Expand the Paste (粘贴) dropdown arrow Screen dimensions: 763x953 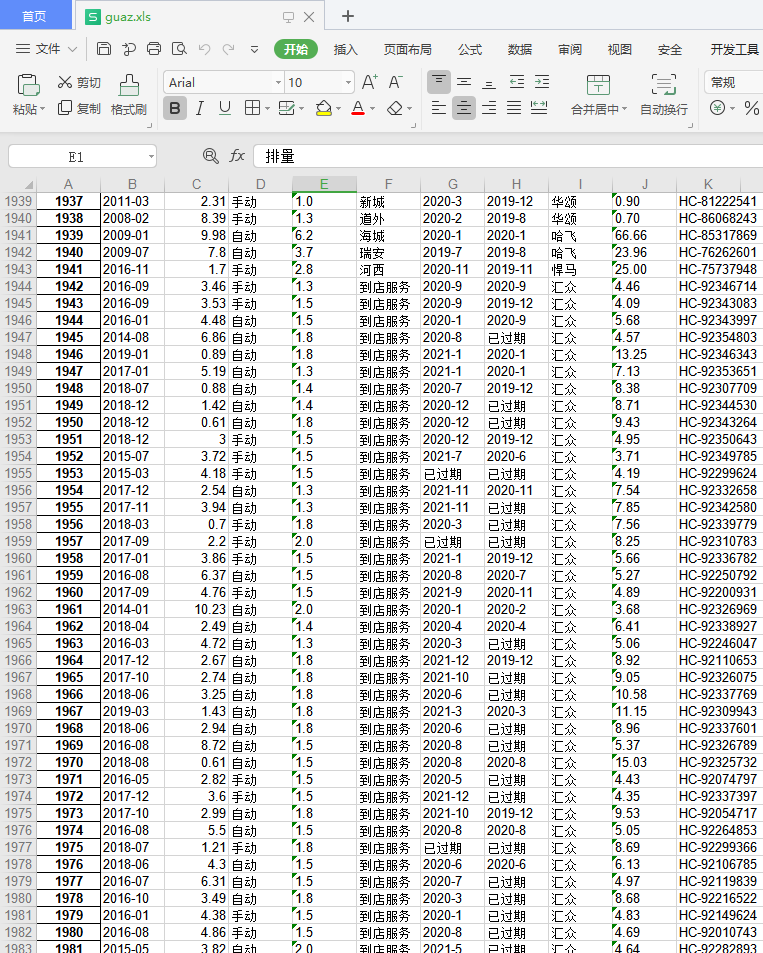[43, 109]
